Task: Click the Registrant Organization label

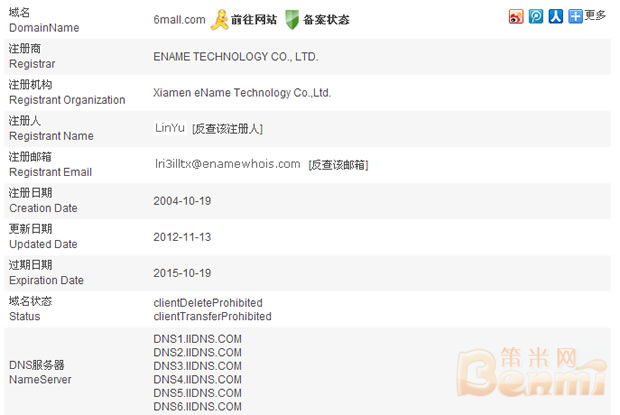Action: point(67,100)
